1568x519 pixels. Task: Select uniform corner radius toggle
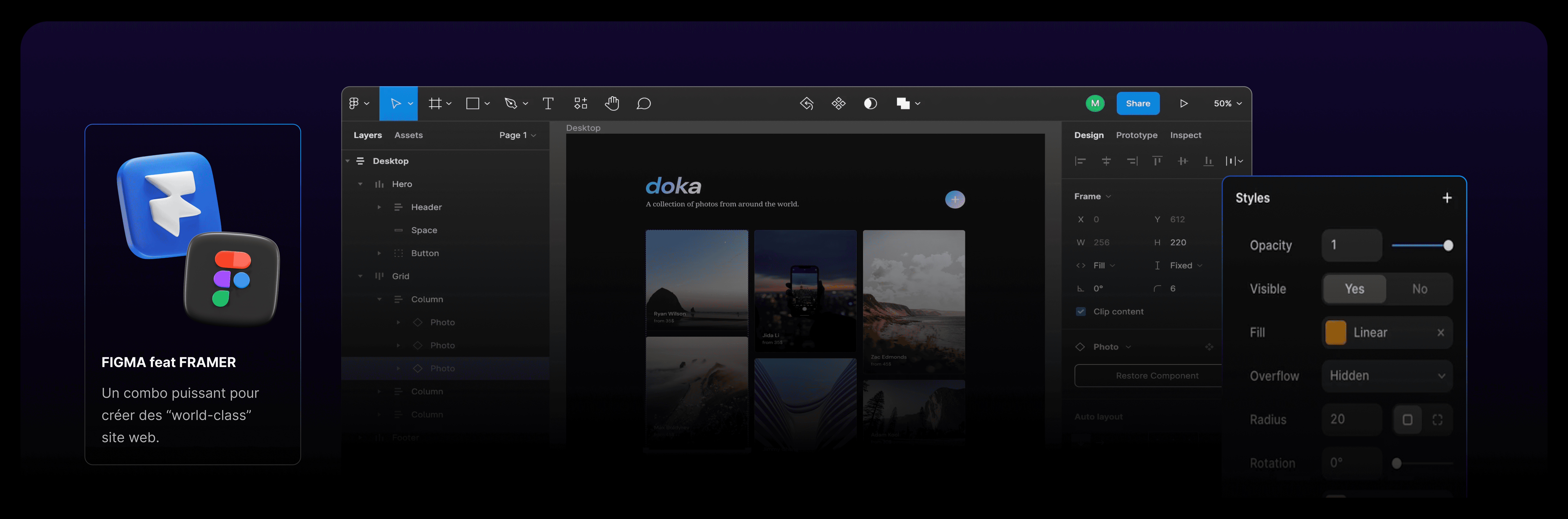tap(1407, 420)
